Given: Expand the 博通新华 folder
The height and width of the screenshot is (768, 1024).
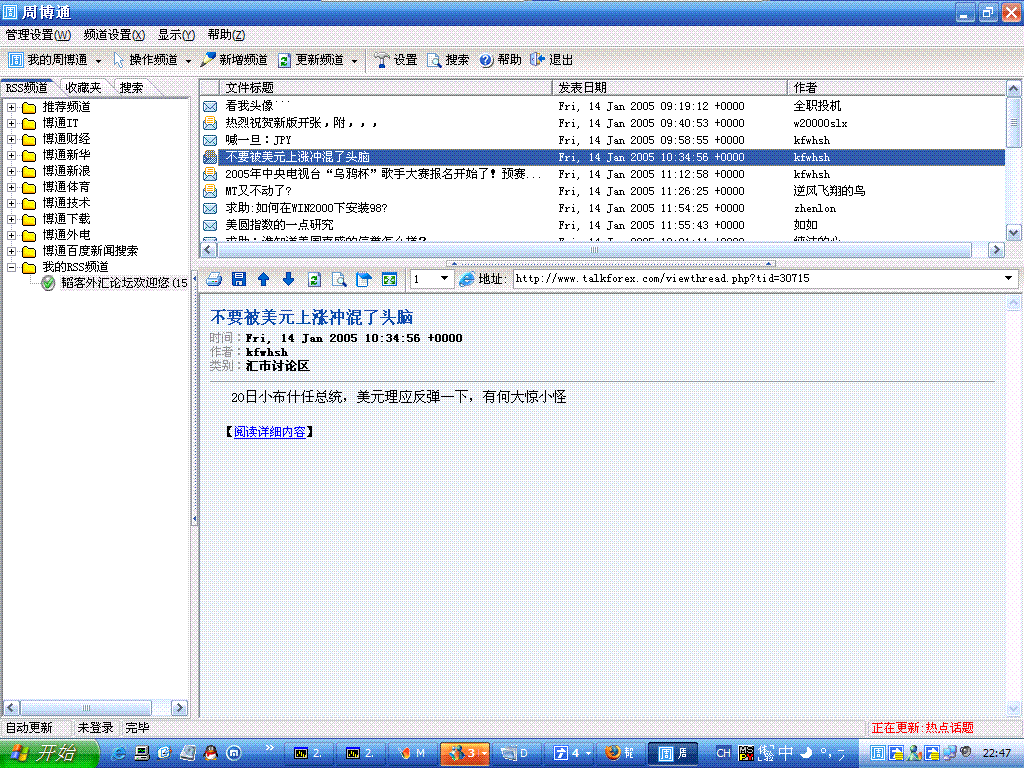Looking at the screenshot, I should pos(11,155).
